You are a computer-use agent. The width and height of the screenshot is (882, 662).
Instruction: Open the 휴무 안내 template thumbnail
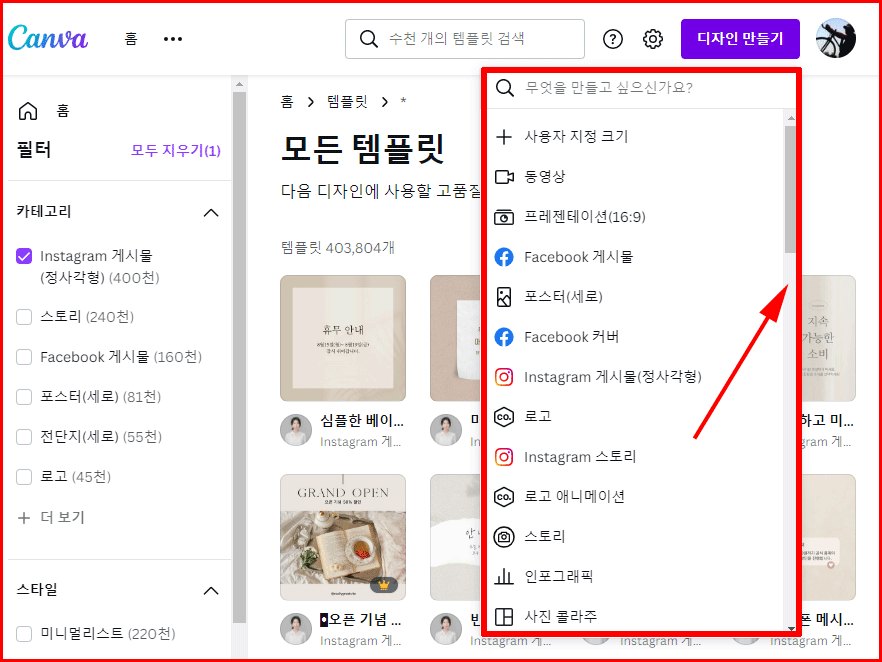[x=343, y=338]
